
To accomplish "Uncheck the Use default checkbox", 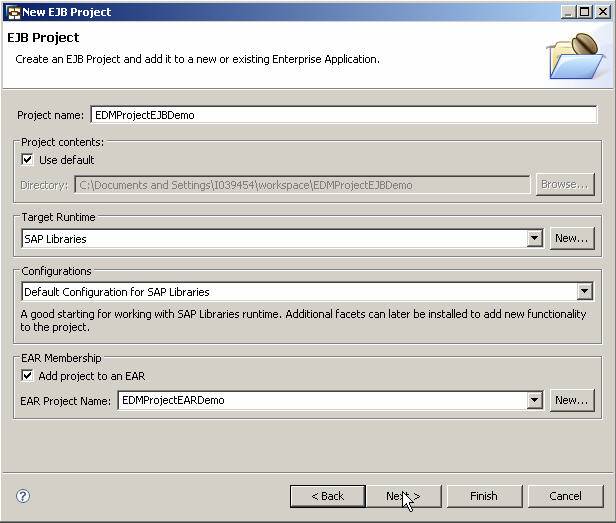I will [27, 160].
